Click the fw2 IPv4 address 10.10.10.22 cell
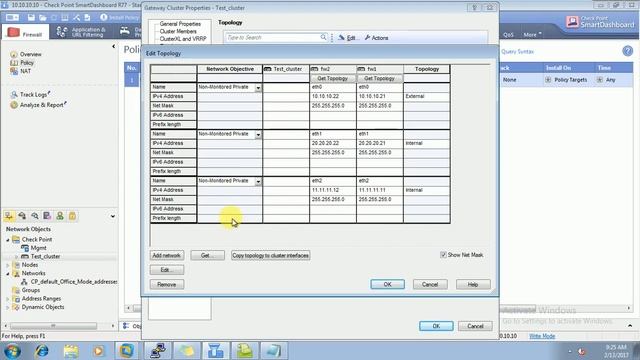This screenshot has height=360, width=640. pyautogui.click(x=333, y=96)
